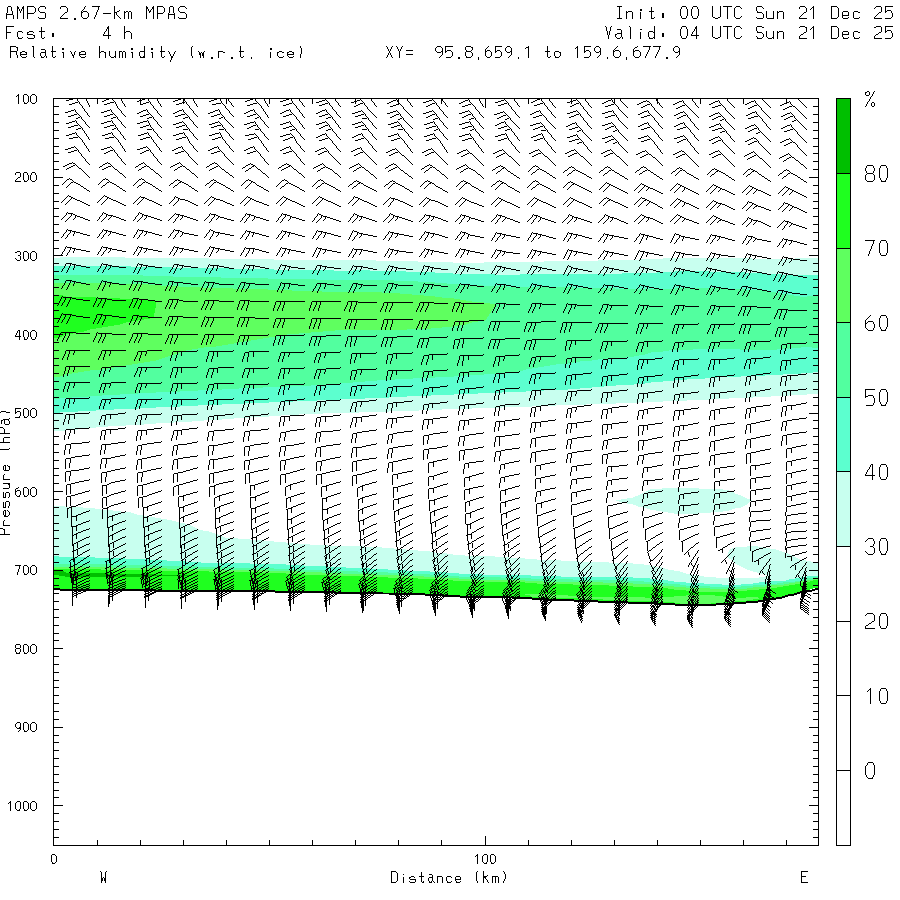
Task: Click the 'Pressure (hPa)' vertical axis title
Action: pos(5,472)
